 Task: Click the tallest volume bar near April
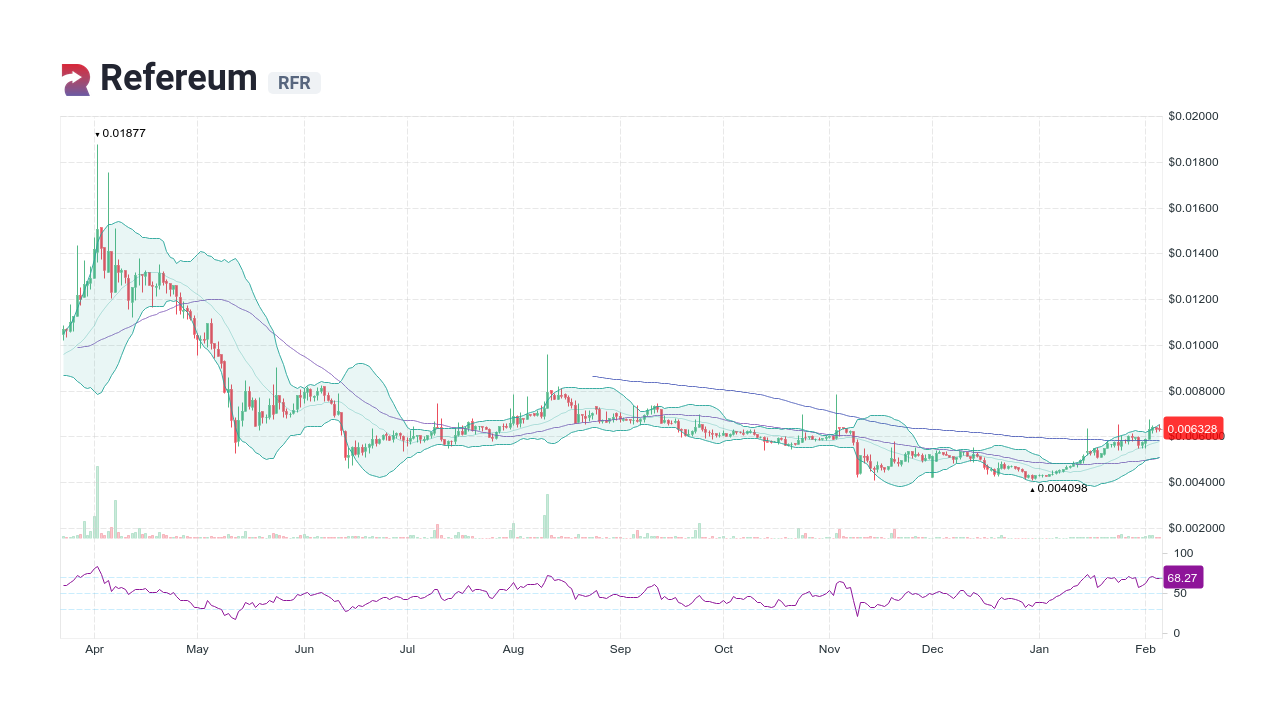tap(97, 502)
